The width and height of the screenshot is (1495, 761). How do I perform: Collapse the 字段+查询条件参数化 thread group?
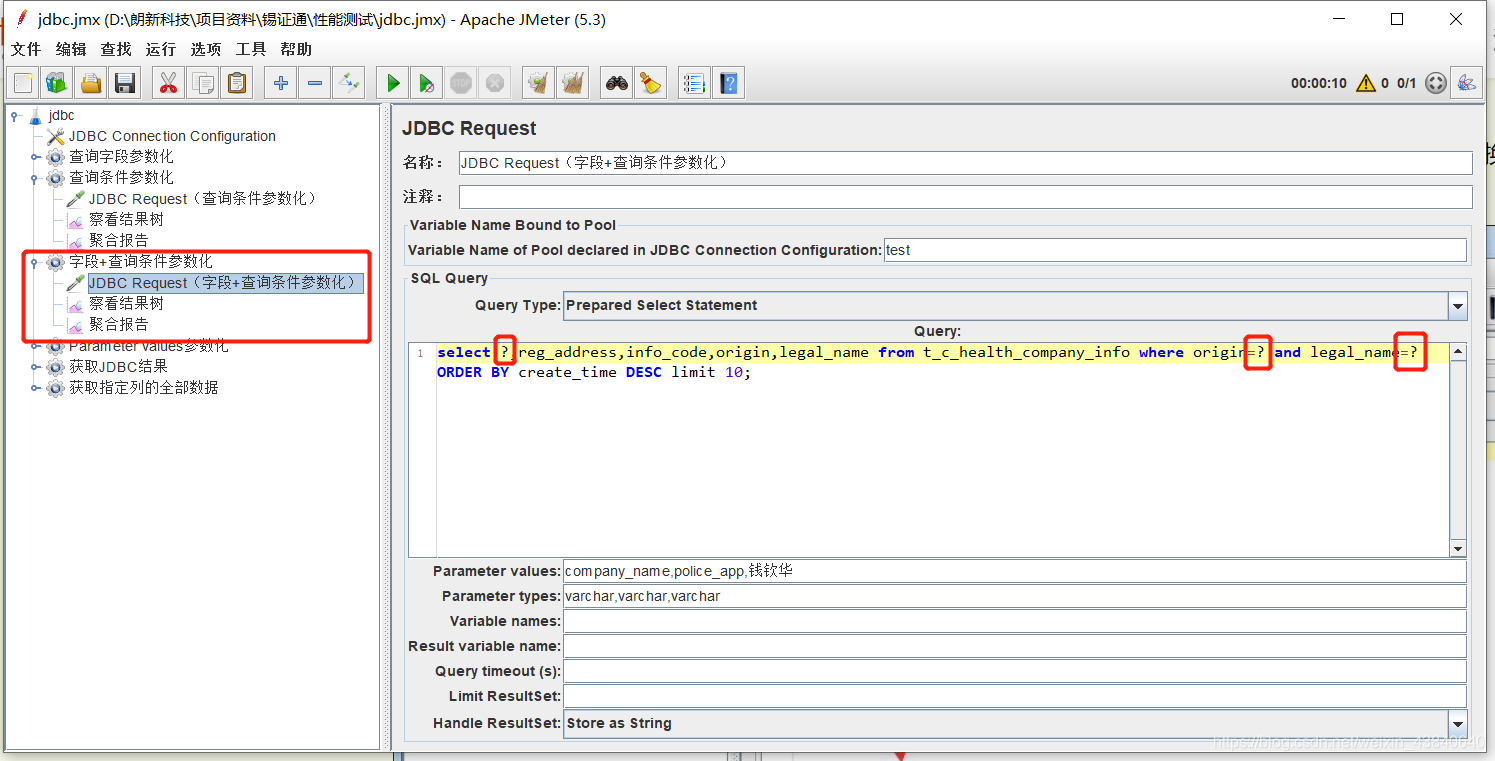tap(35, 262)
